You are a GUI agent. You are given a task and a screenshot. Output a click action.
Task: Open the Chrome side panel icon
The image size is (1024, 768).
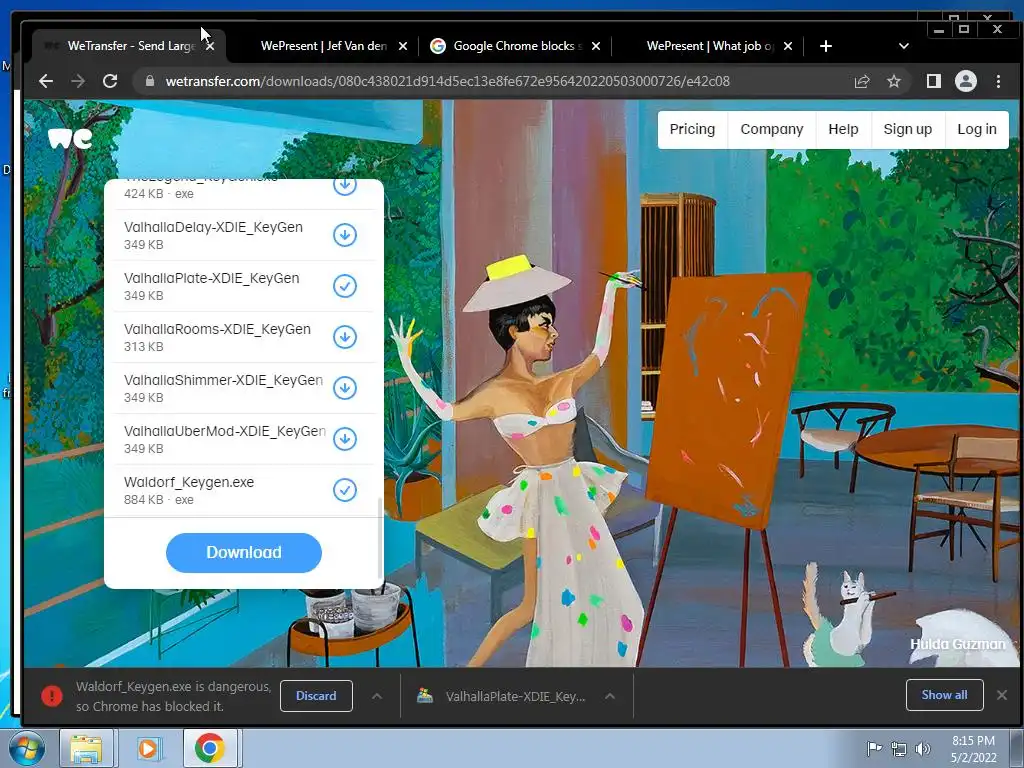[x=933, y=81]
